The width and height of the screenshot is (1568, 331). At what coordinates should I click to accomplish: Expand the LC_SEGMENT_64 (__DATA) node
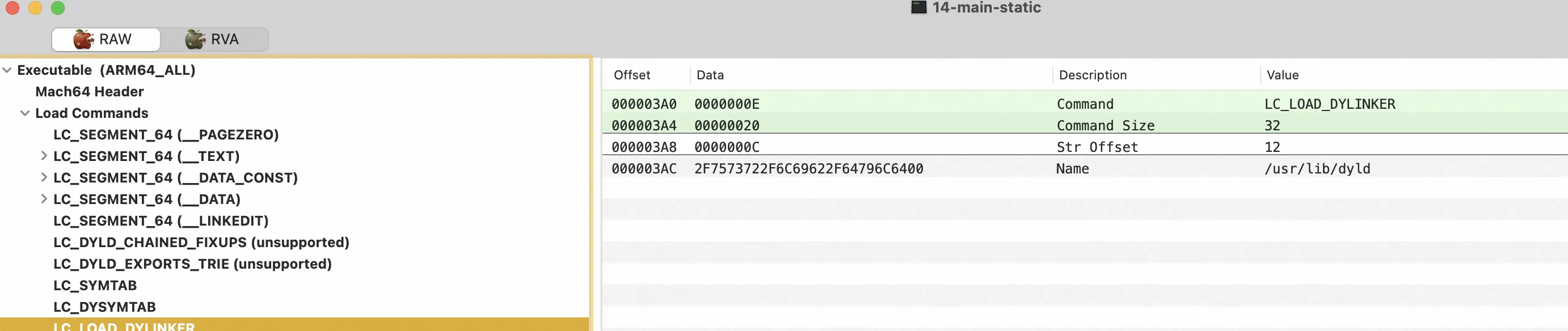[x=44, y=200]
